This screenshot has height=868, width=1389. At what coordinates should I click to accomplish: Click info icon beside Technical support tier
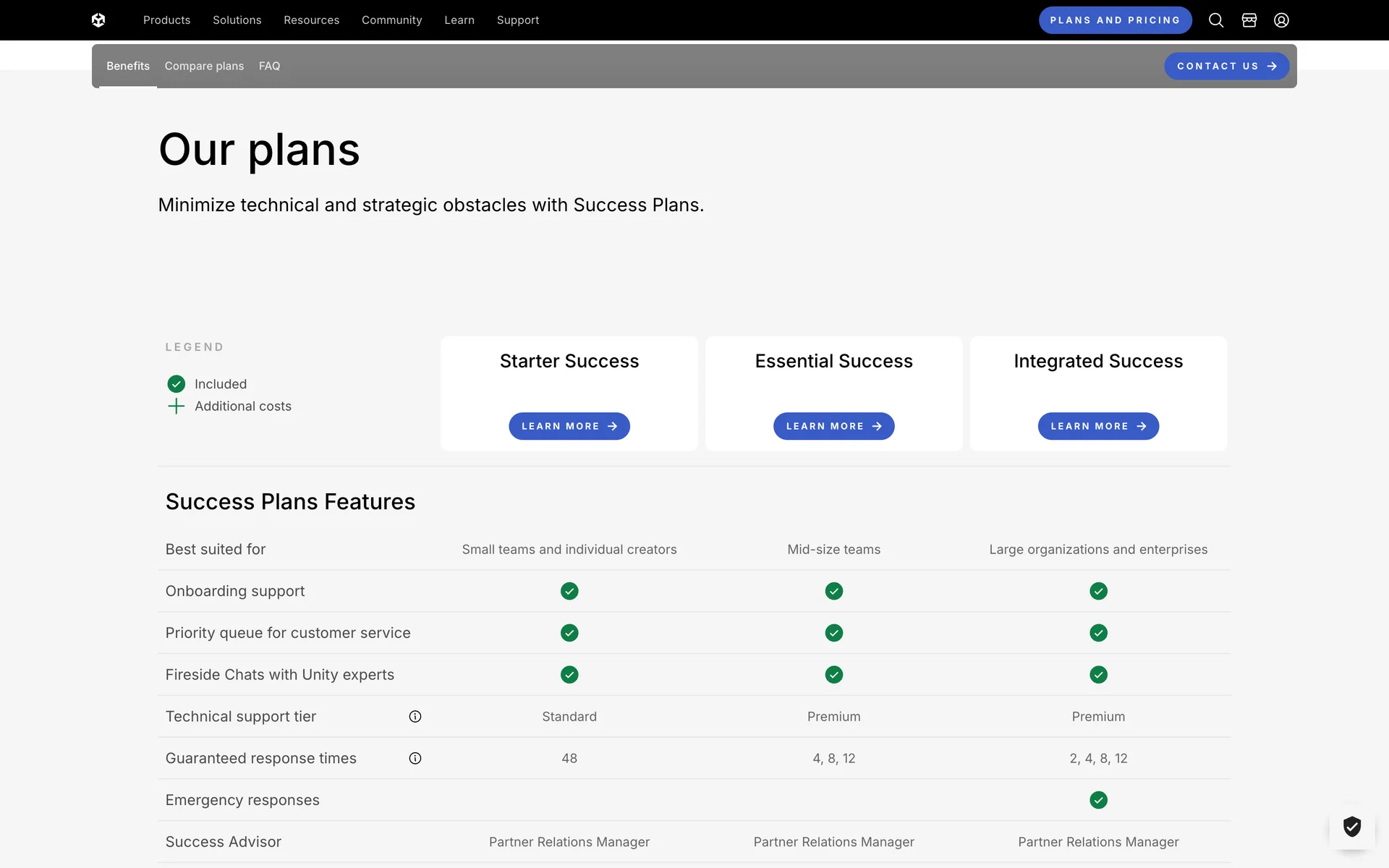click(x=415, y=717)
